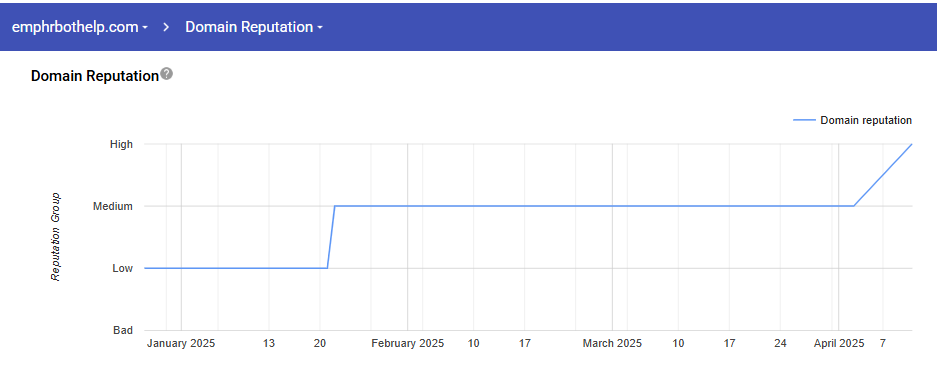The width and height of the screenshot is (937, 381).
Task: Click the February 2025 axis label
Action: (x=408, y=343)
